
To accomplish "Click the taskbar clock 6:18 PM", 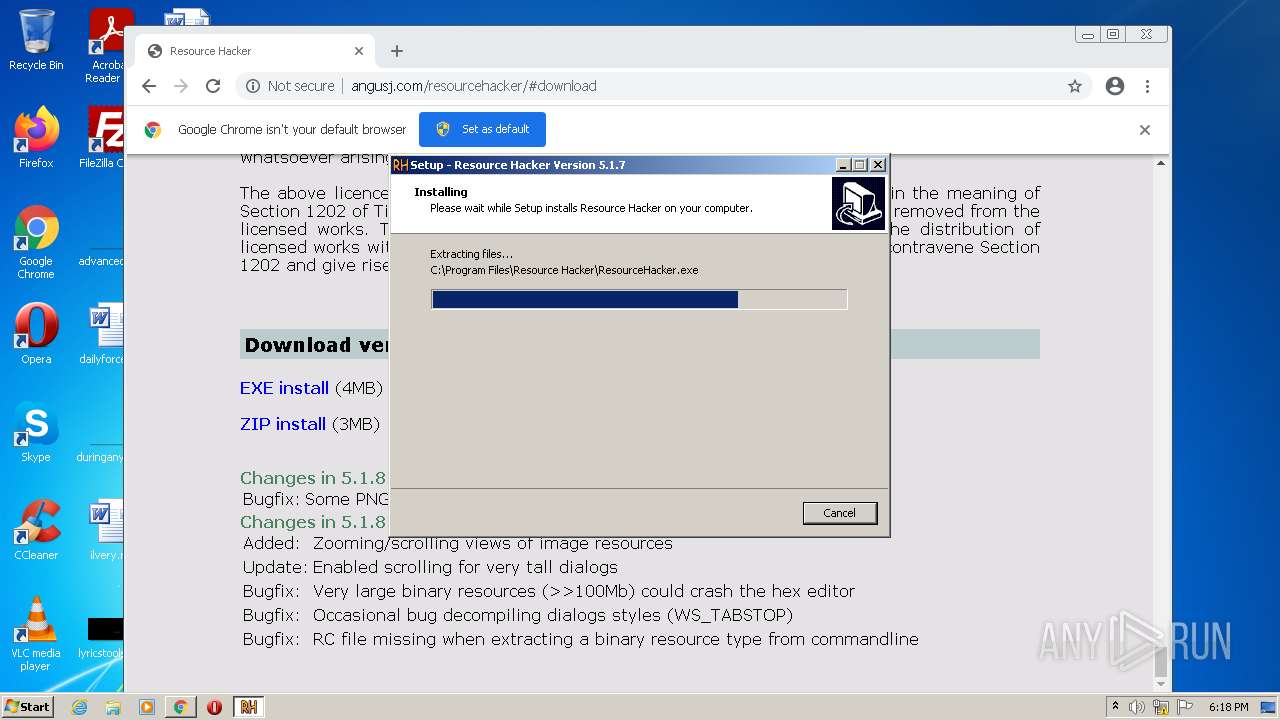I will pyautogui.click(x=1228, y=707).
